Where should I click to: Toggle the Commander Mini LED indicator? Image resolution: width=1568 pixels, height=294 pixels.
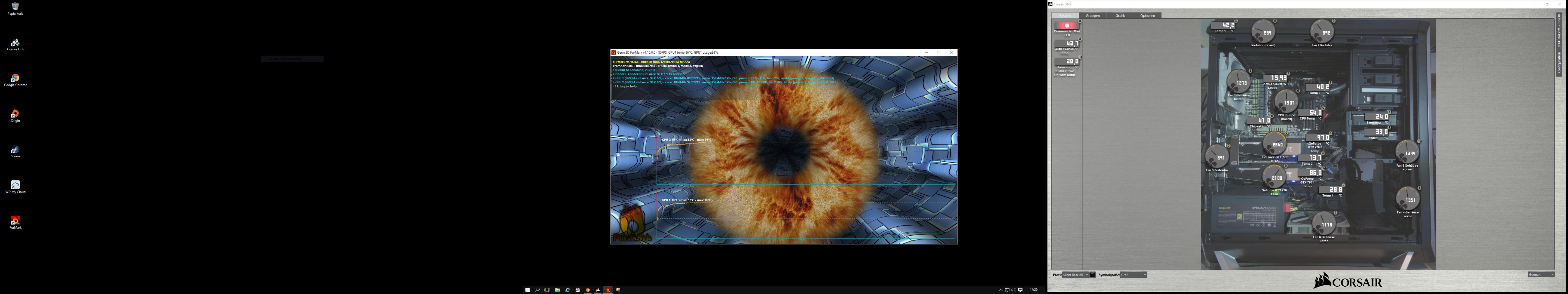[x=1066, y=26]
